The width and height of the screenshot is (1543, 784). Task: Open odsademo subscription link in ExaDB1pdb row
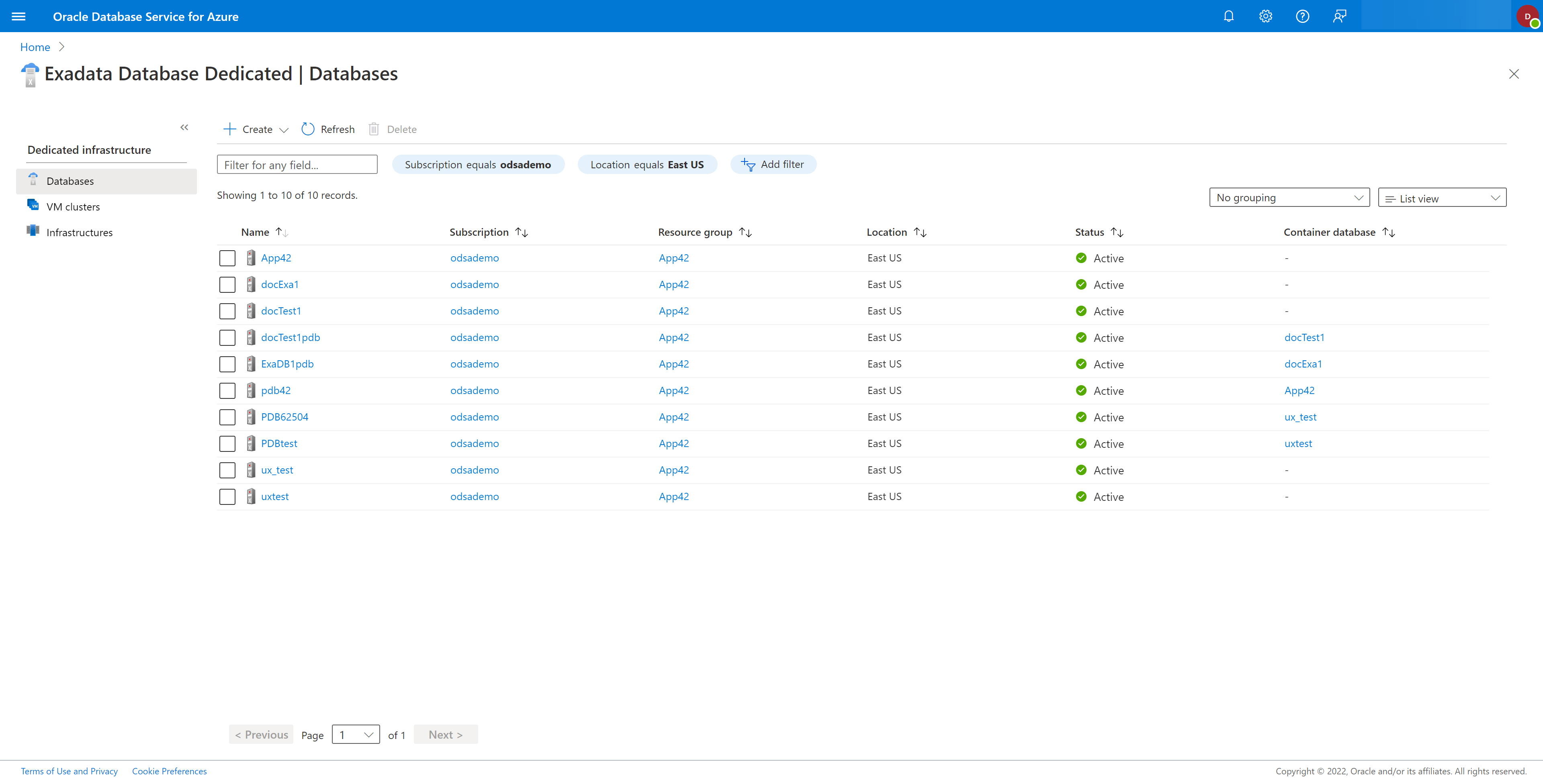click(475, 363)
